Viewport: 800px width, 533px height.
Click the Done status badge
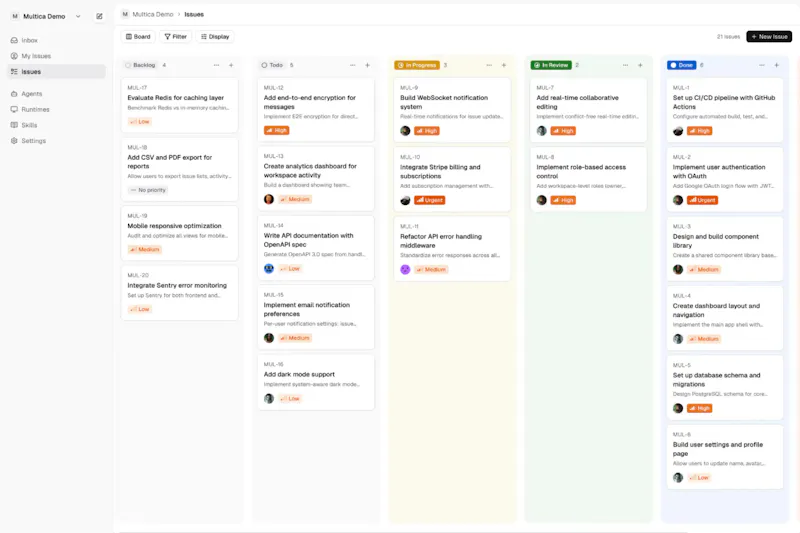click(682, 65)
